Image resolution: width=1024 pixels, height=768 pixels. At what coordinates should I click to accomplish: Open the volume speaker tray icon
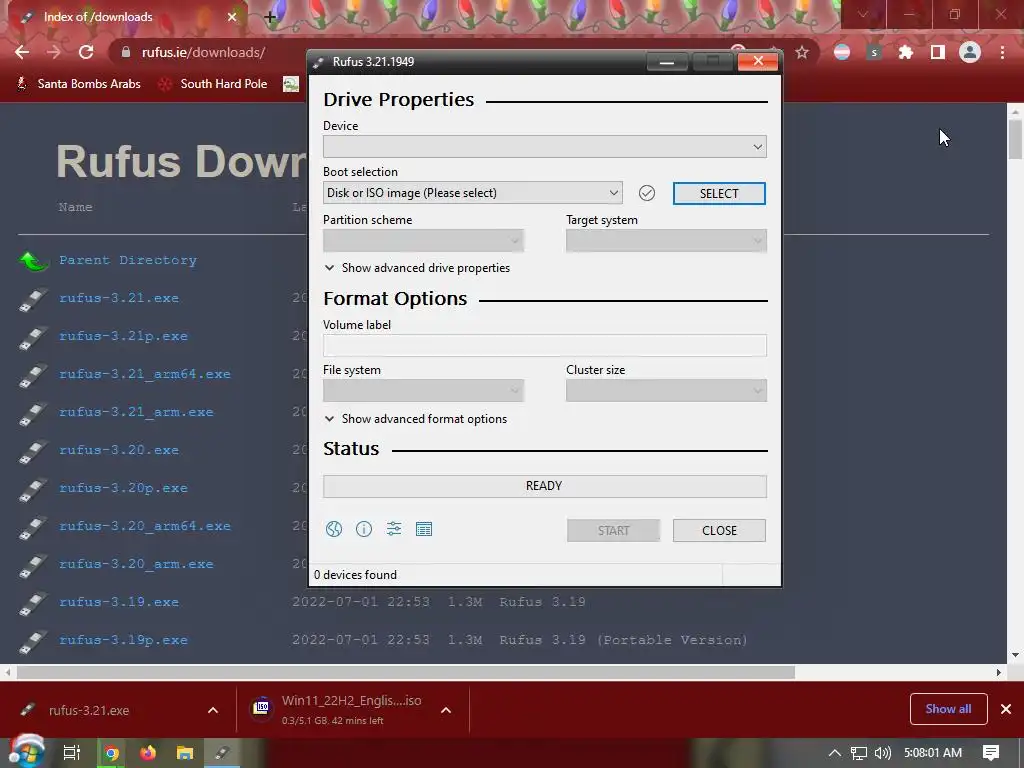pos(882,753)
